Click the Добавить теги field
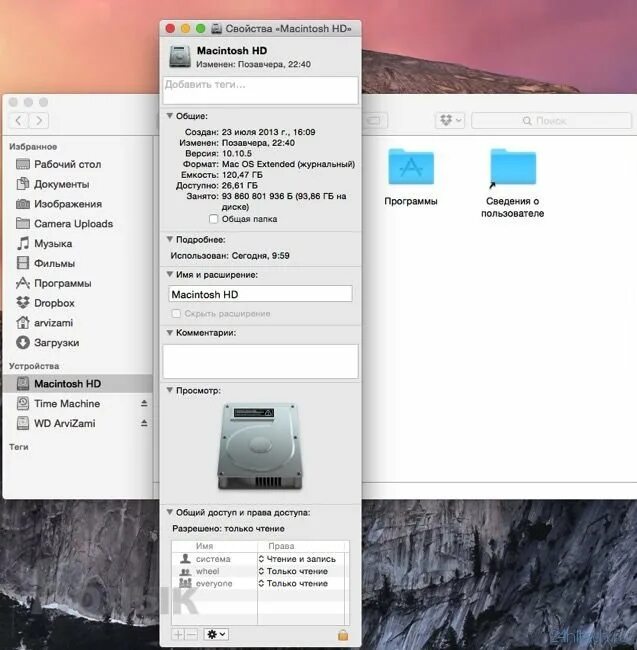This screenshot has width=637, height=650. [261, 90]
